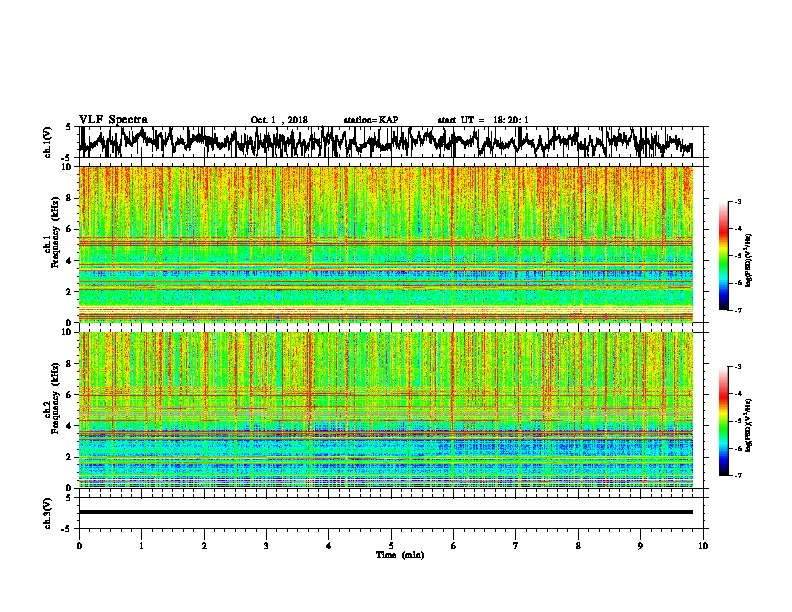
Task: Click time-axis tick label "7"
Action: coord(516,546)
